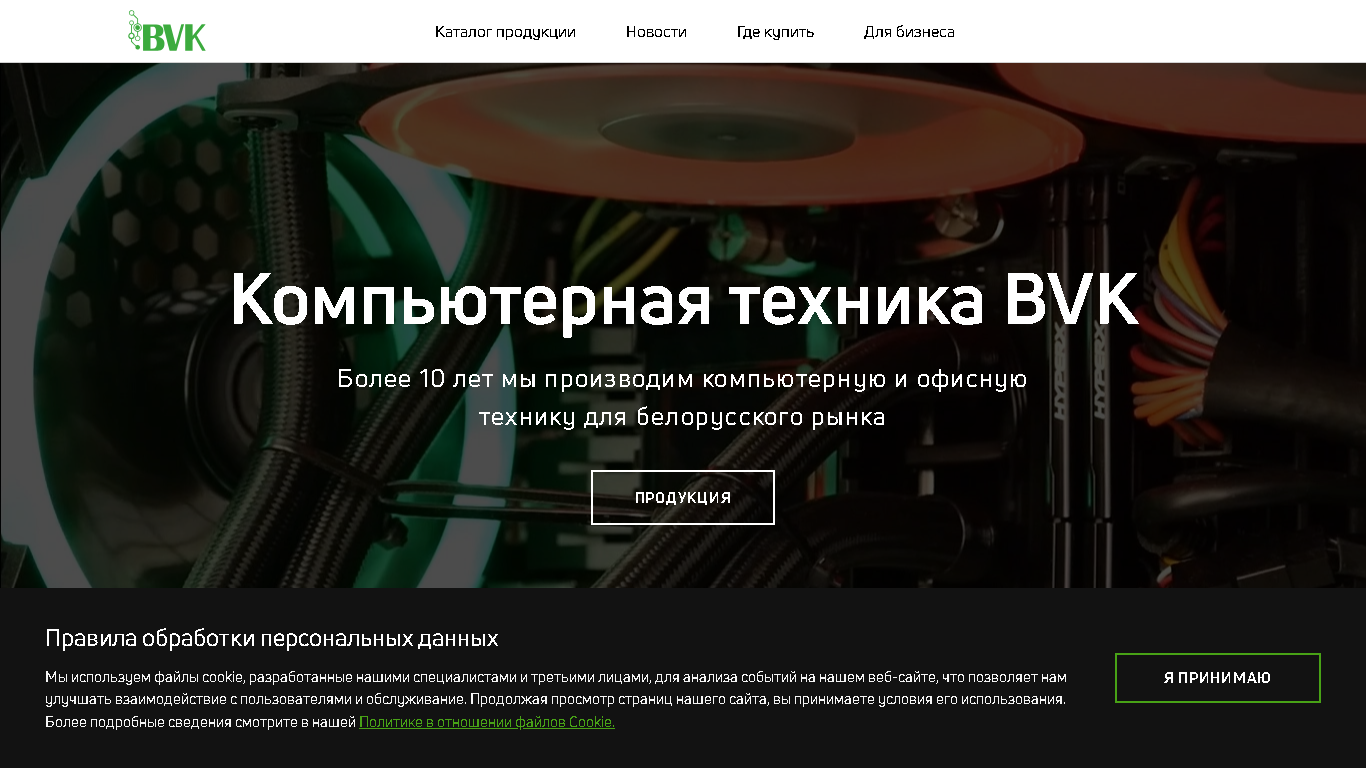Screen dimensions: 1366x768
Task: Open the Каталог продукции menu
Action: point(505,32)
